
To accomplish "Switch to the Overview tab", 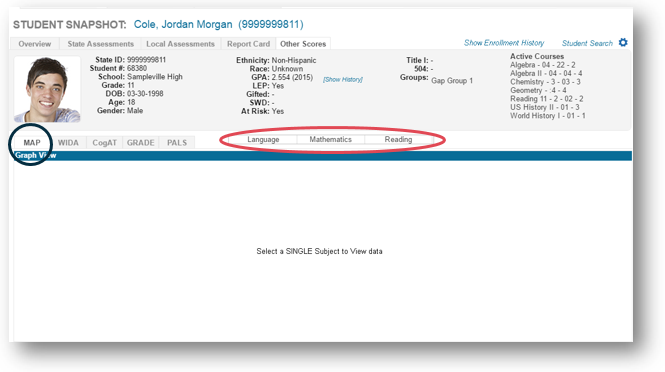I will point(35,44).
